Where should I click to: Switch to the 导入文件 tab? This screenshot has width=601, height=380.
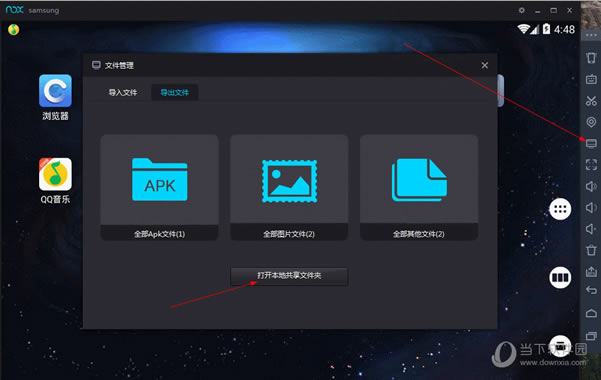(x=123, y=92)
